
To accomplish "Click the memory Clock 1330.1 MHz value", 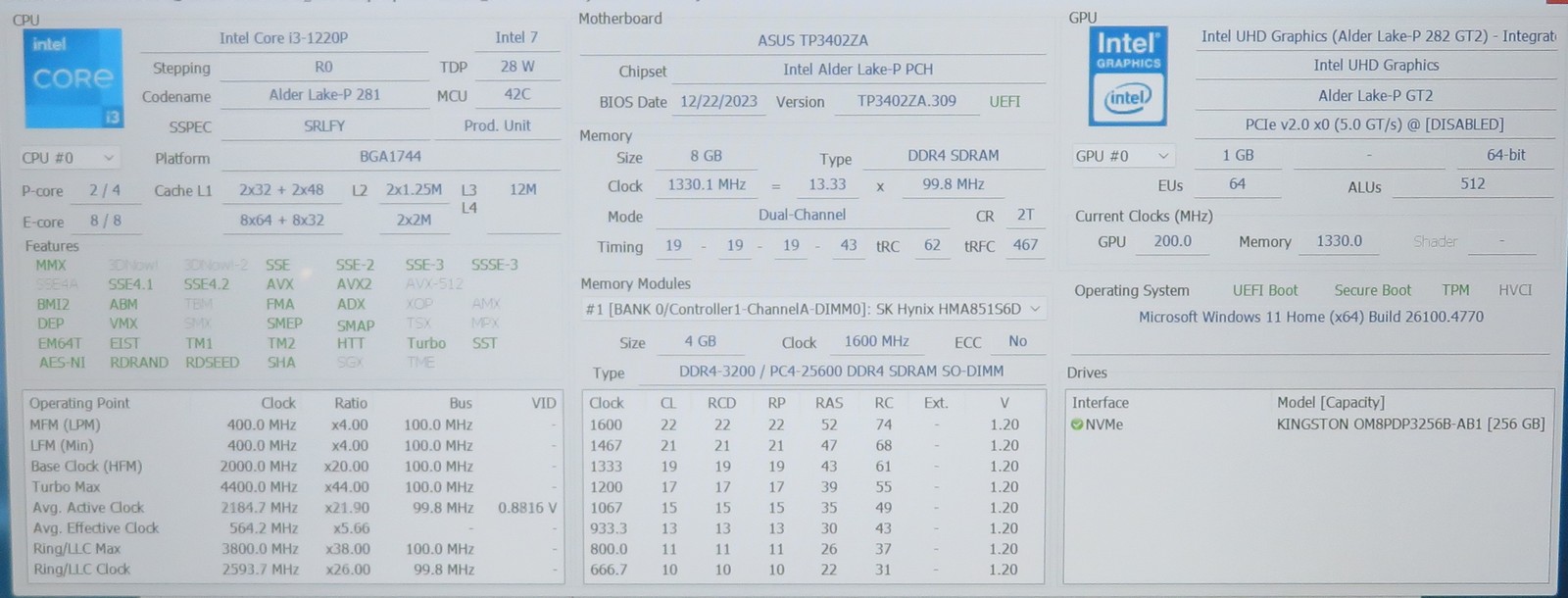I will [x=707, y=184].
